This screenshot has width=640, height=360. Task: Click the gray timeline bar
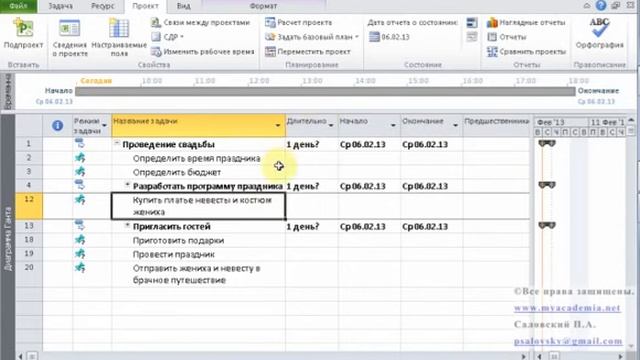(x=325, y=91)
